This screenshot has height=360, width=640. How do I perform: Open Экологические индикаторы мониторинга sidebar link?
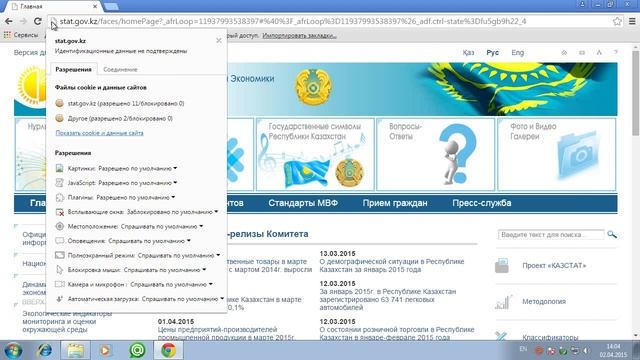coord(67,321)
